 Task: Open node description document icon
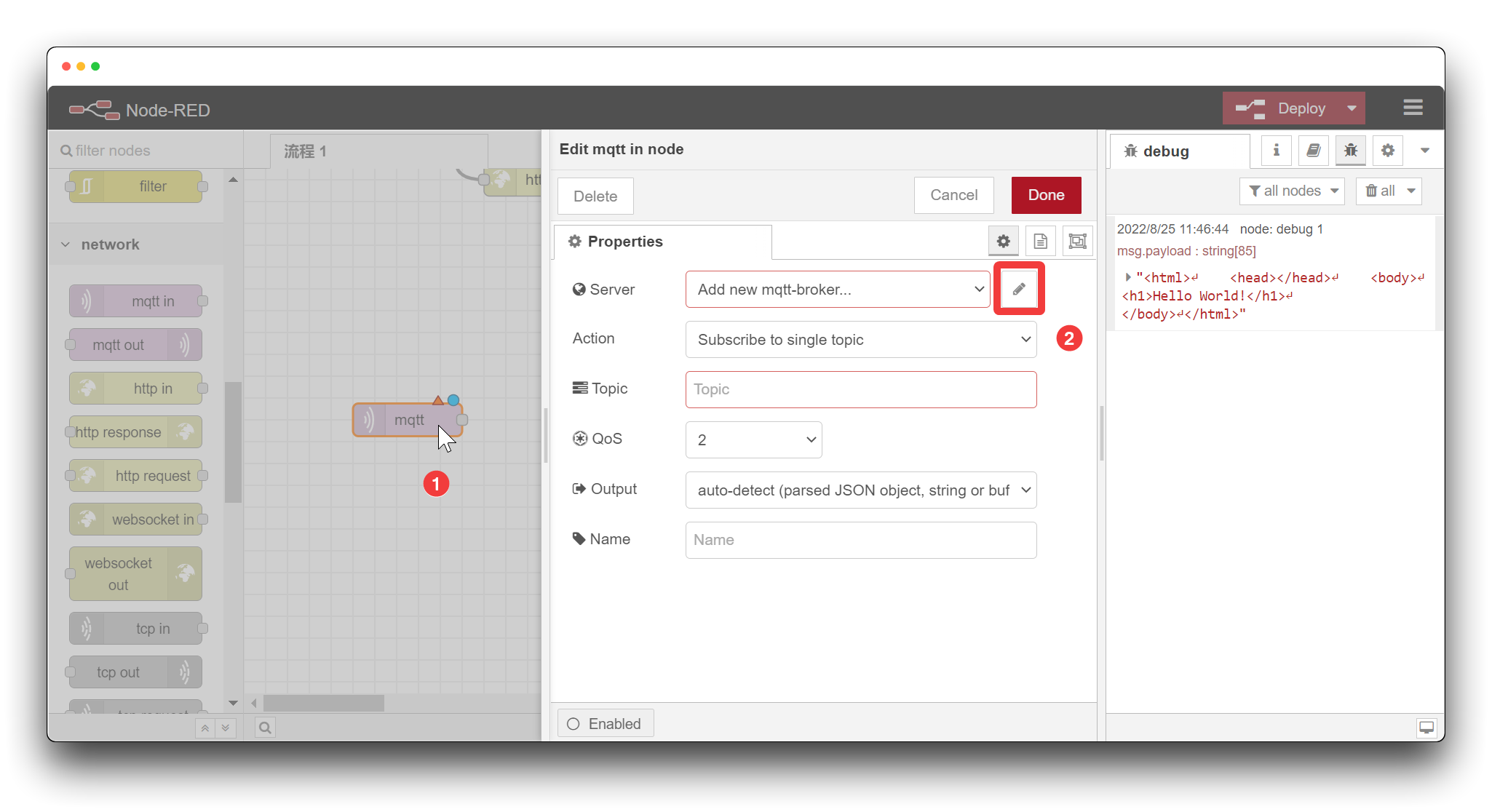[x=1041, y=242]
